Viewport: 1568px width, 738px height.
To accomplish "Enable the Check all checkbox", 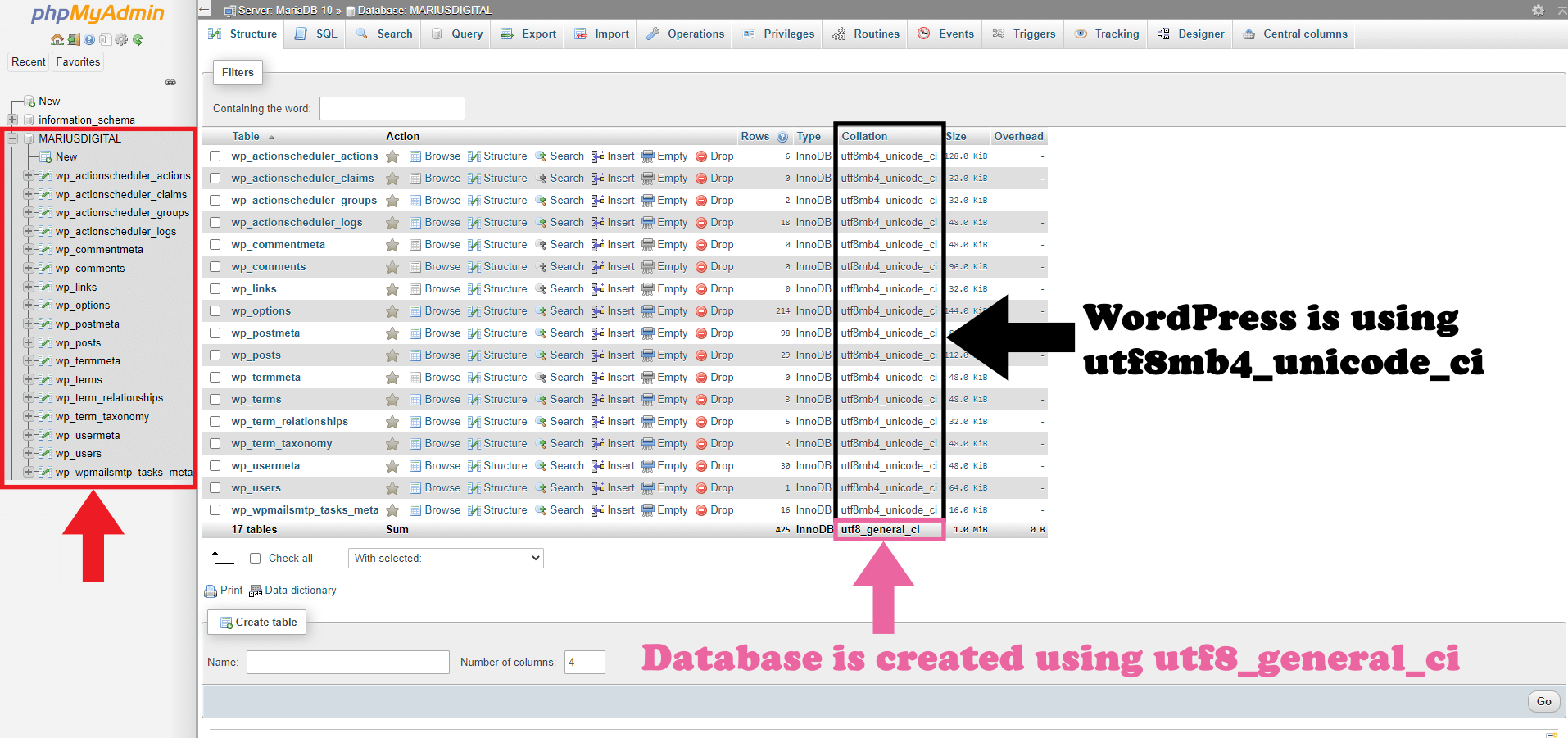I will (255, 559).
